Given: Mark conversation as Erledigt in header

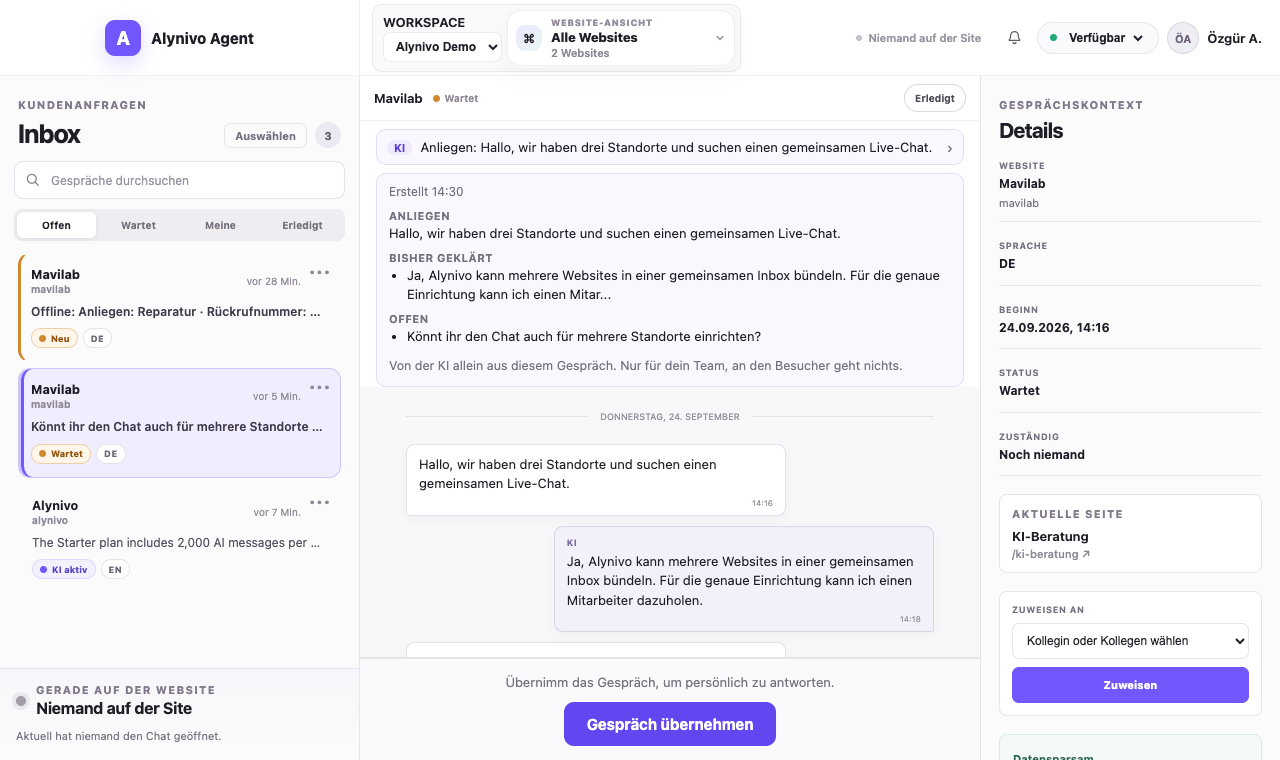Looking at the screenshot, I should pyautogui.click(x=935, y=98).
